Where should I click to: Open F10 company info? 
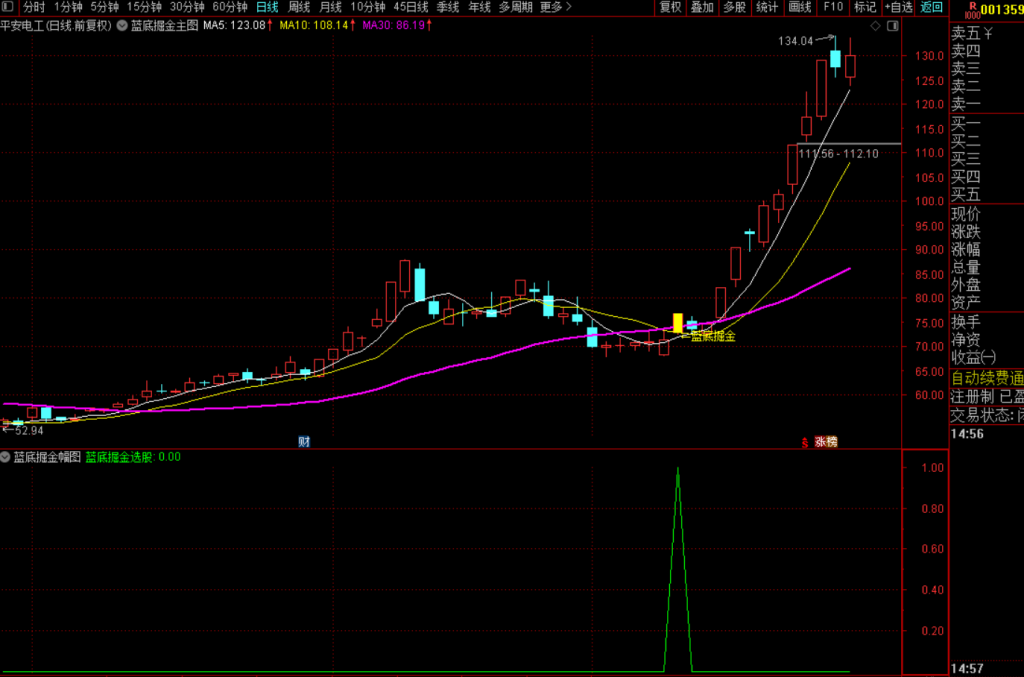tap(833, 7)
